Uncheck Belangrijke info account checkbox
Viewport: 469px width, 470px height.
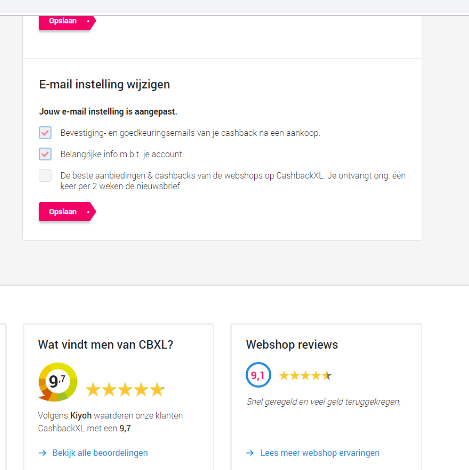click(45, 154)
